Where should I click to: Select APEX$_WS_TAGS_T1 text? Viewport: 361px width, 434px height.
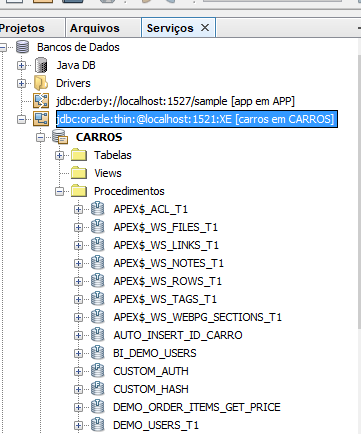coord(165,299)
